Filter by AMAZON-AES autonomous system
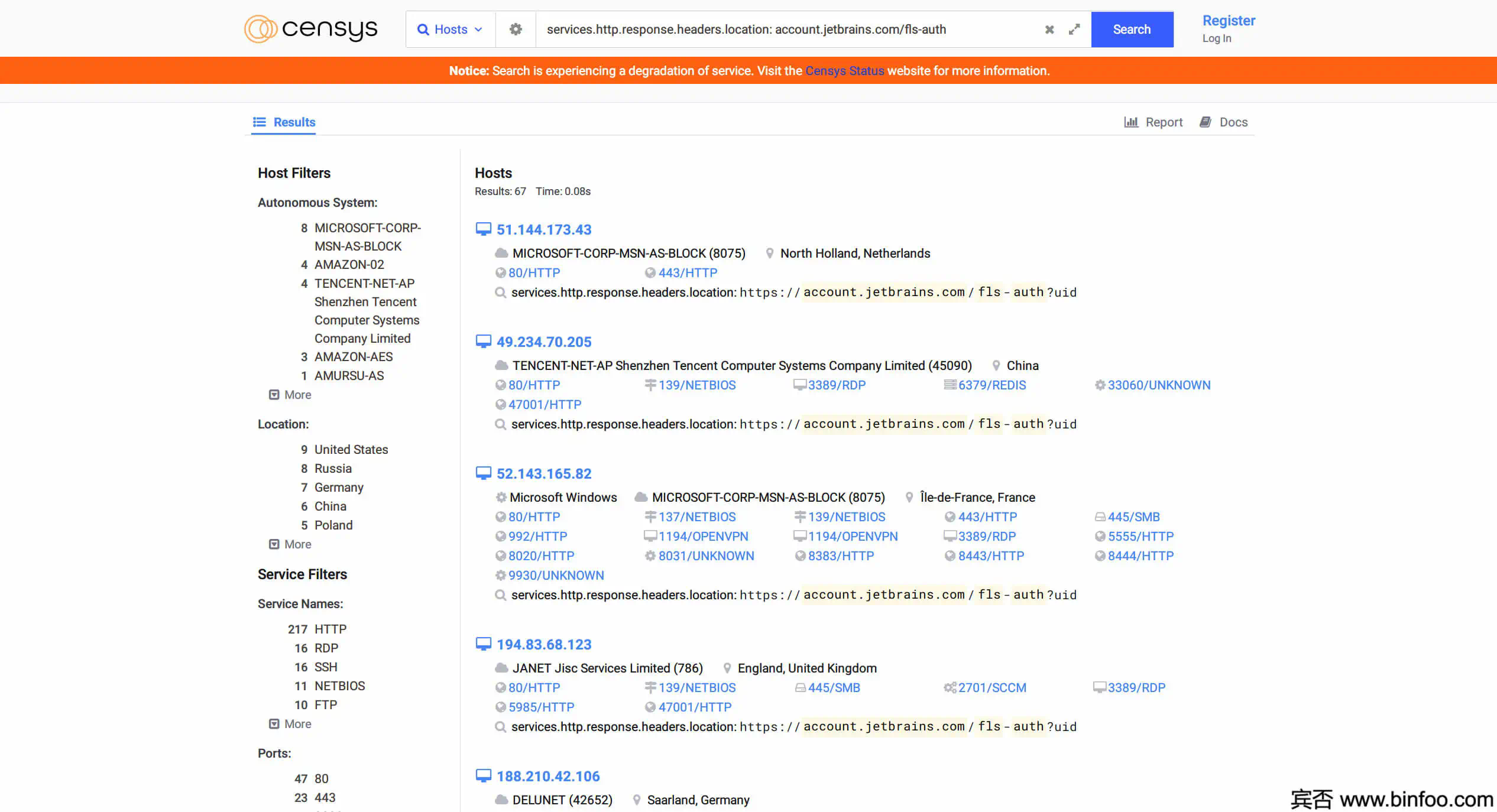The width and height of the screenshot is (1497, 812). point(354,357)
